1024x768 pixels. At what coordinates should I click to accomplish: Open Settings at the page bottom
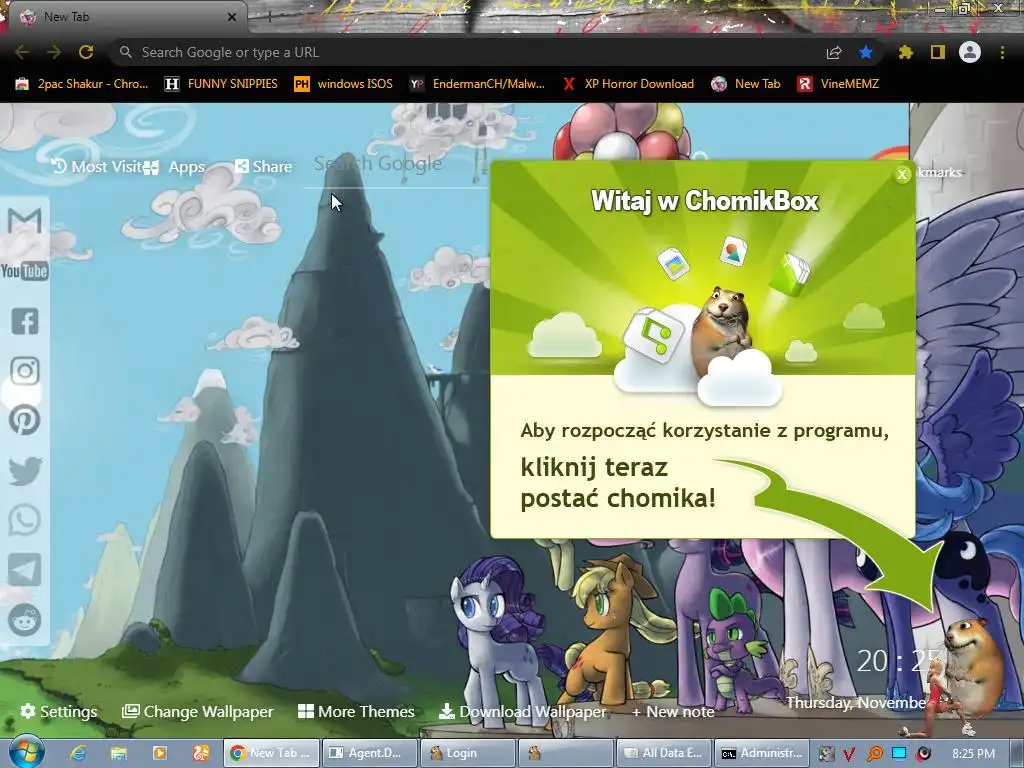59,711
